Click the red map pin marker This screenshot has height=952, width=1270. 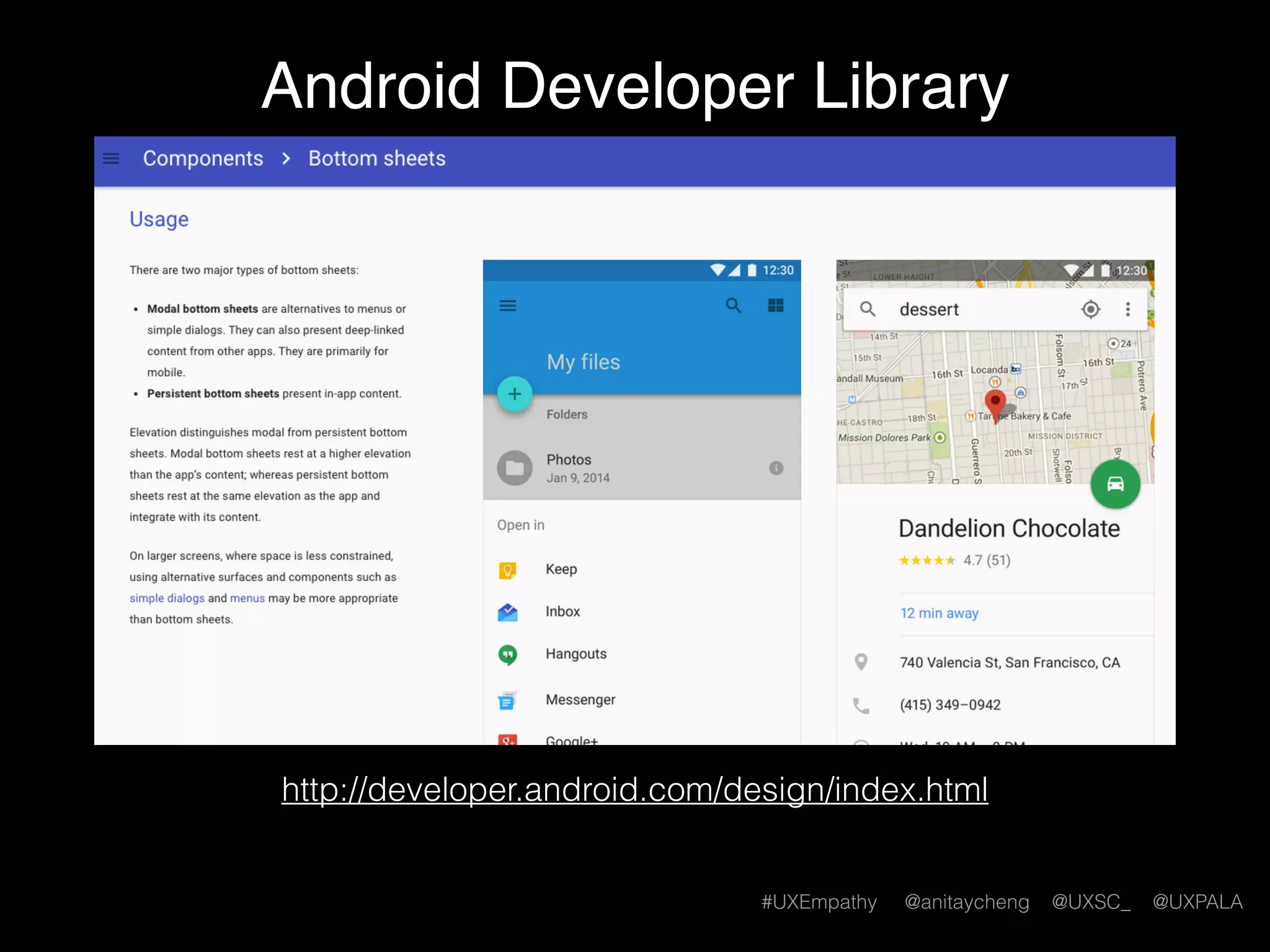(995, 403)
